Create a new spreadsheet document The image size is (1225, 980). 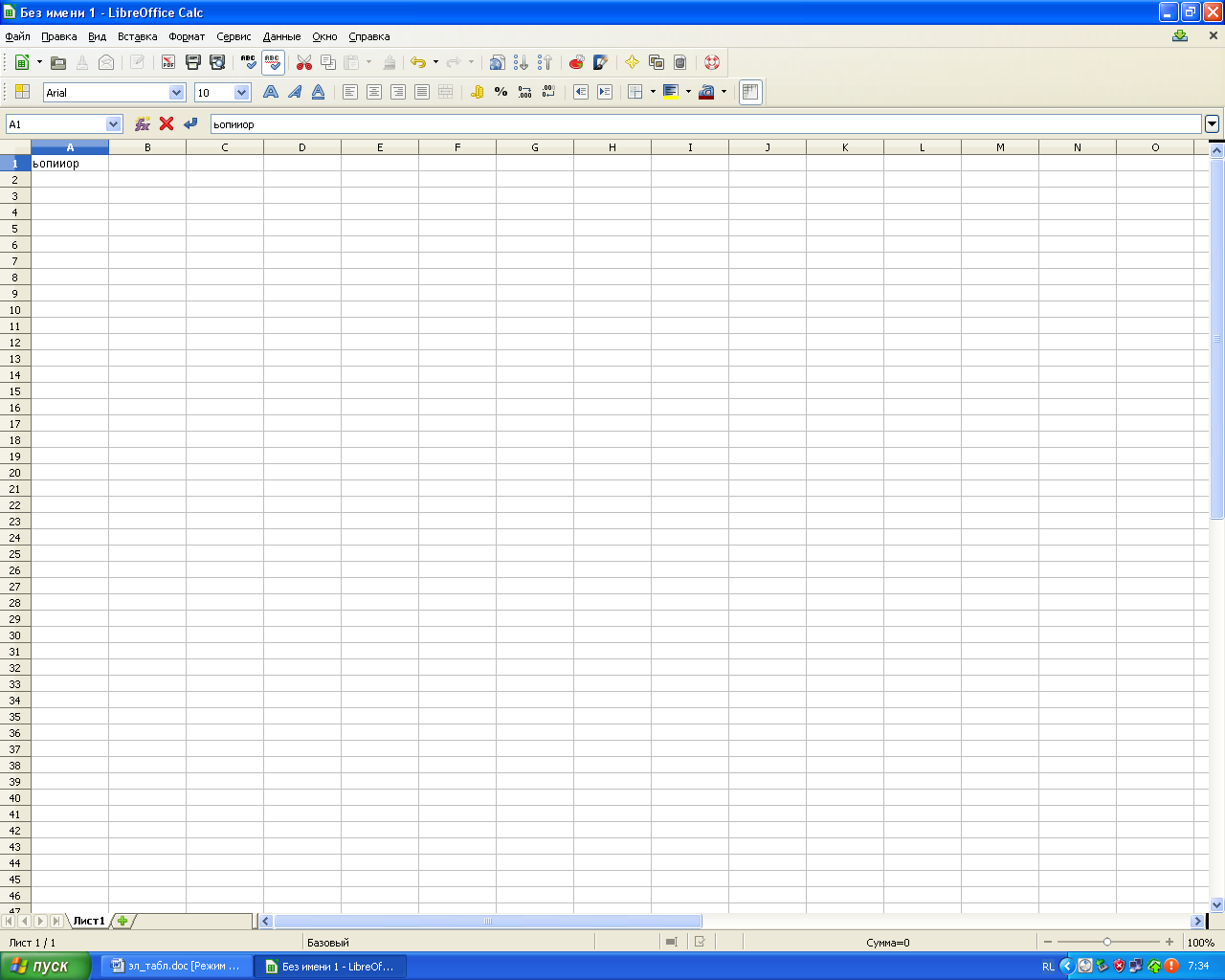coord(22,62)
